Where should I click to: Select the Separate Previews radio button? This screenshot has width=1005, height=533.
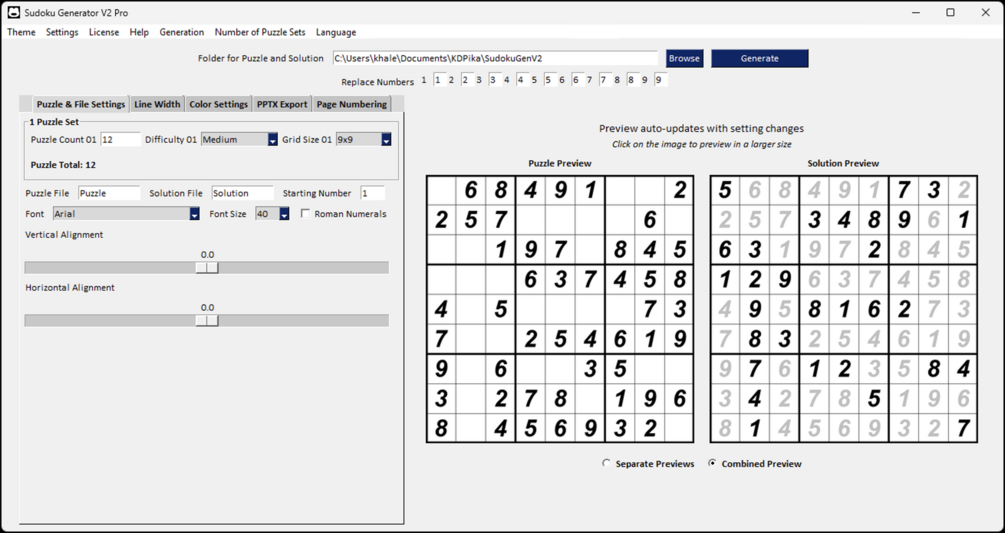click(606, 463)
